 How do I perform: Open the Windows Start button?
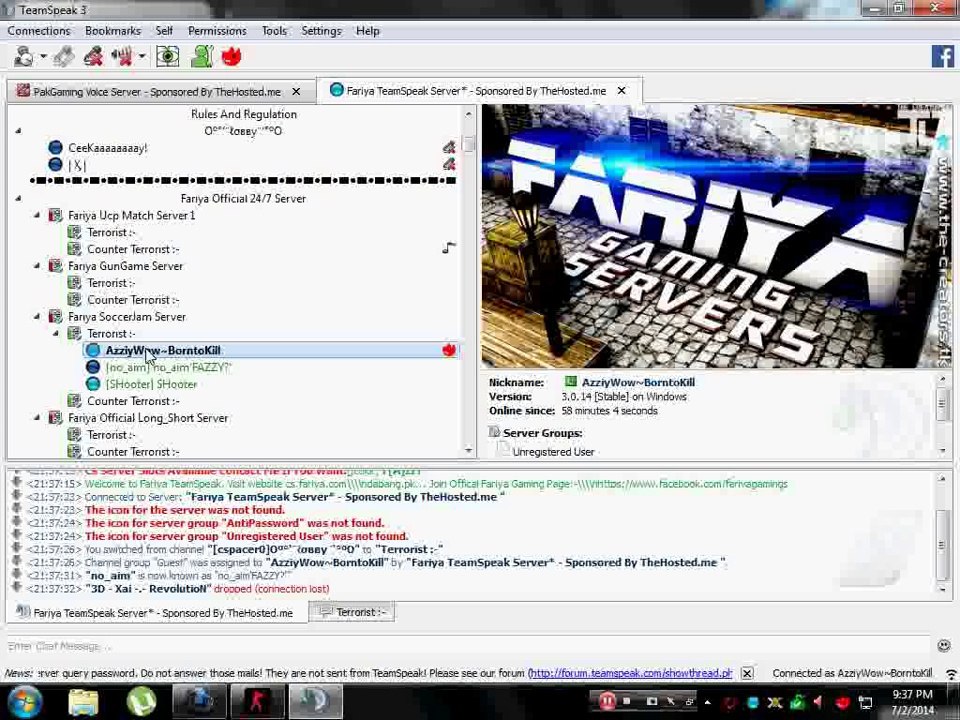tap(24, 702)
